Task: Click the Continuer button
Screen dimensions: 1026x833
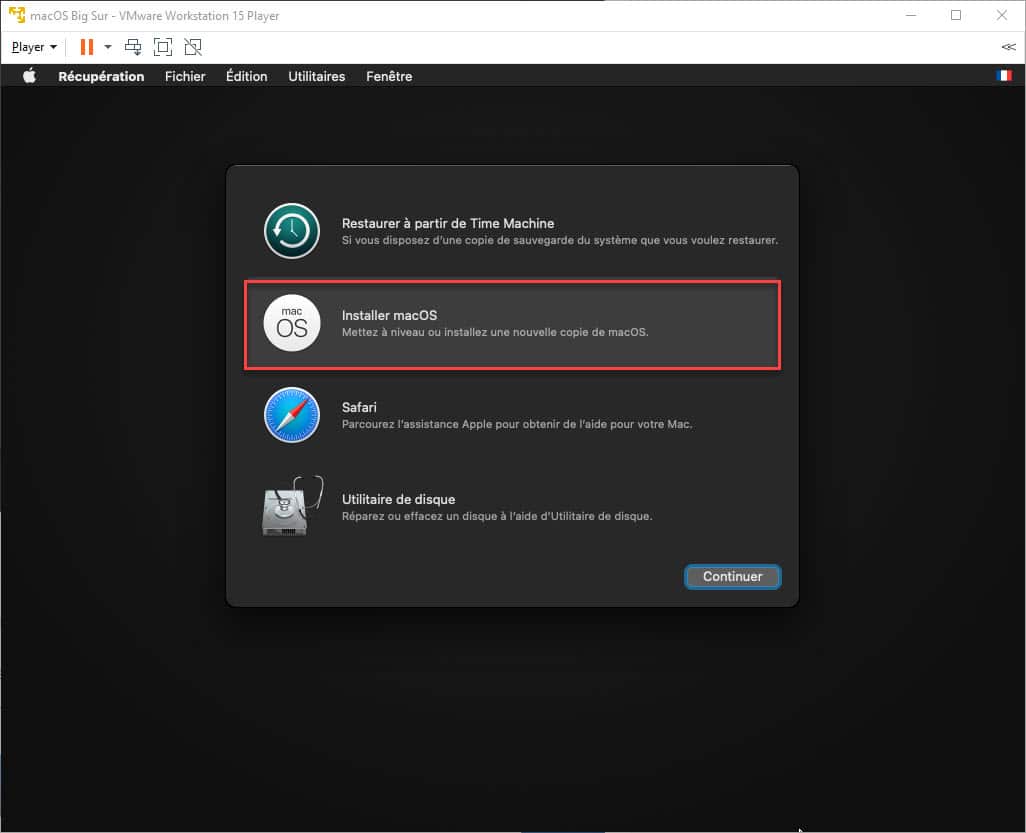Action: (732, 576)
